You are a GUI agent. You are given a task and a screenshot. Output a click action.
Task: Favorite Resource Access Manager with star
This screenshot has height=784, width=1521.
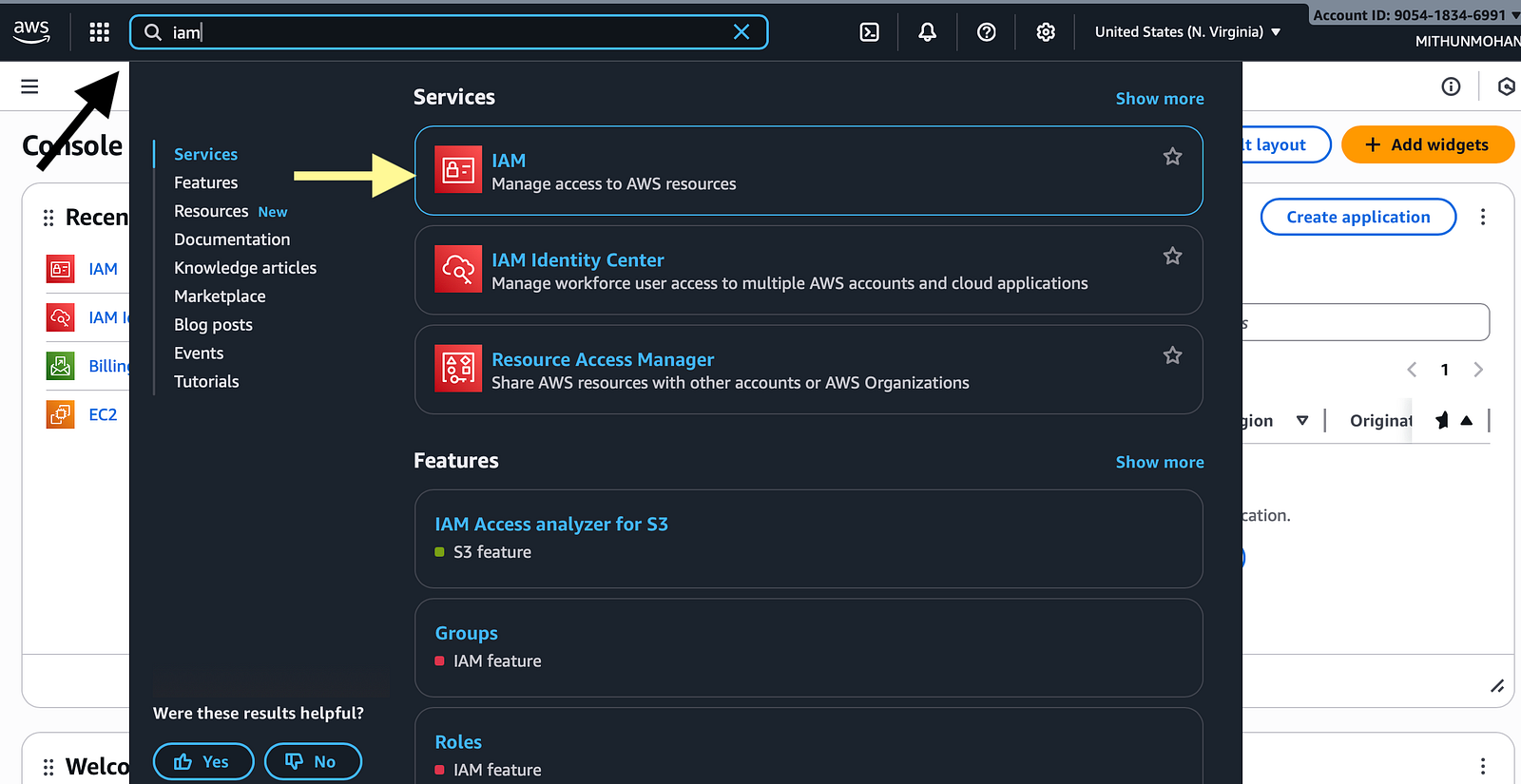[x=1172, y=355]
